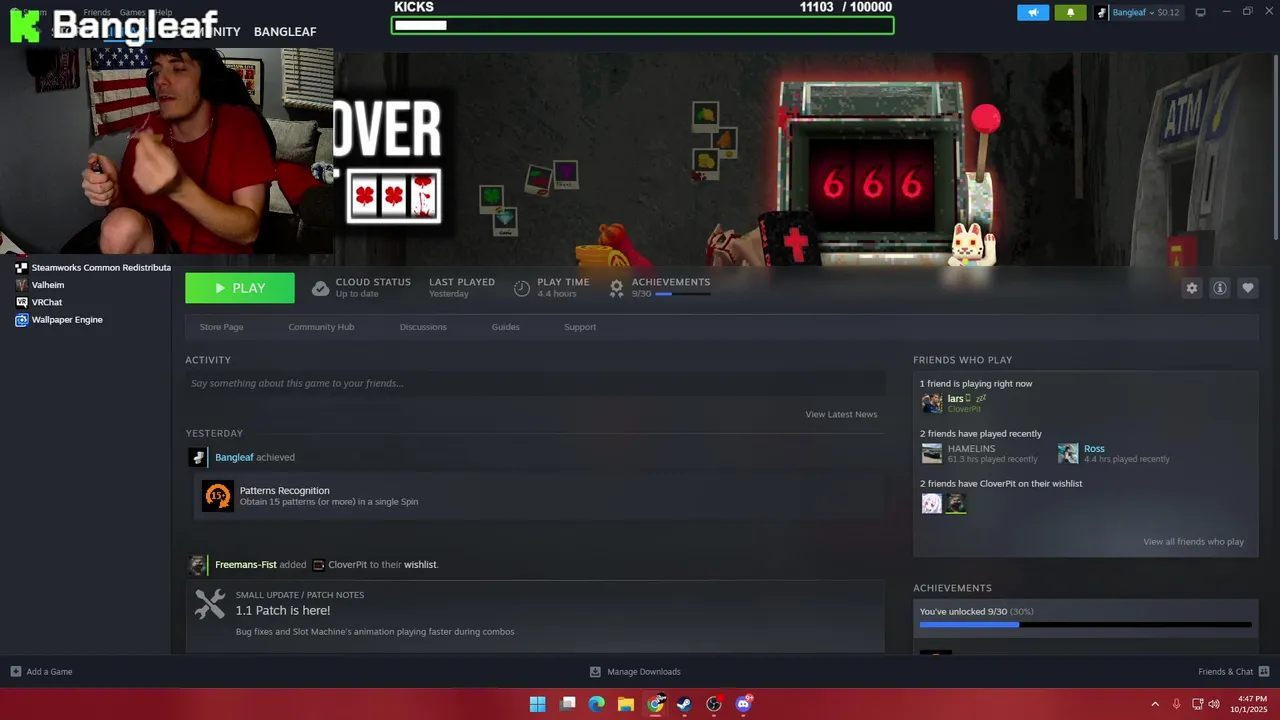Open the Patterns Recognition achievement icon
Image resolution: width=1280 pixels, height=720 pixels.
pyautogui.click(x=217, y=496)
